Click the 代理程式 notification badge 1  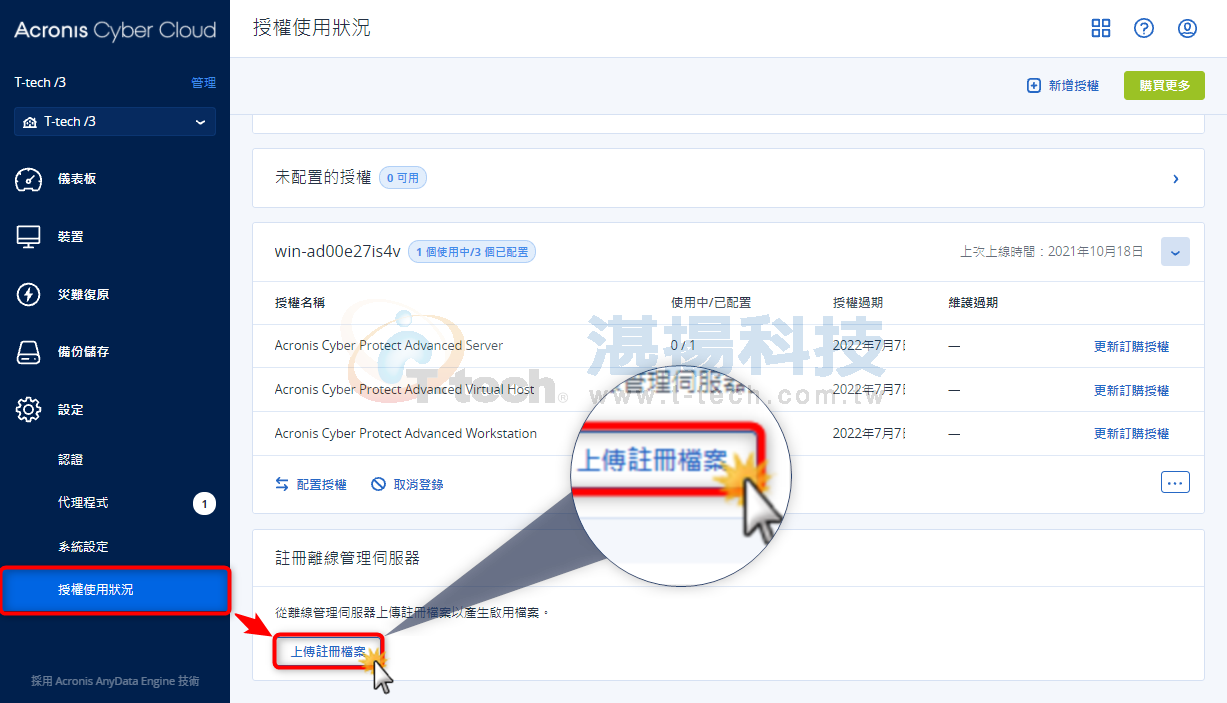(204, 504)
